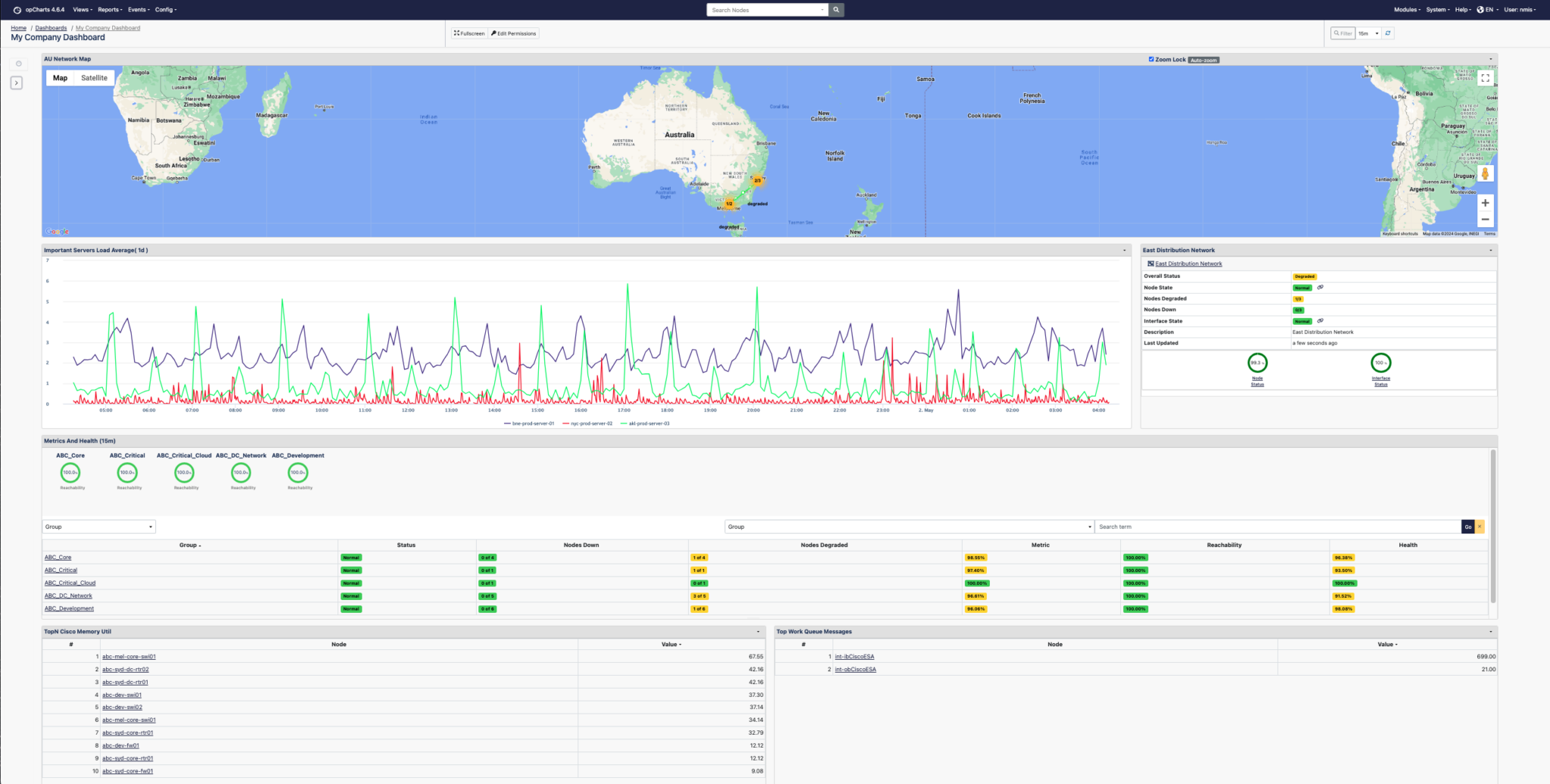Click ABC_Critical reachability gauge
The height and width of the screenshot is (784, 1550).
click(x=127, y=472)
